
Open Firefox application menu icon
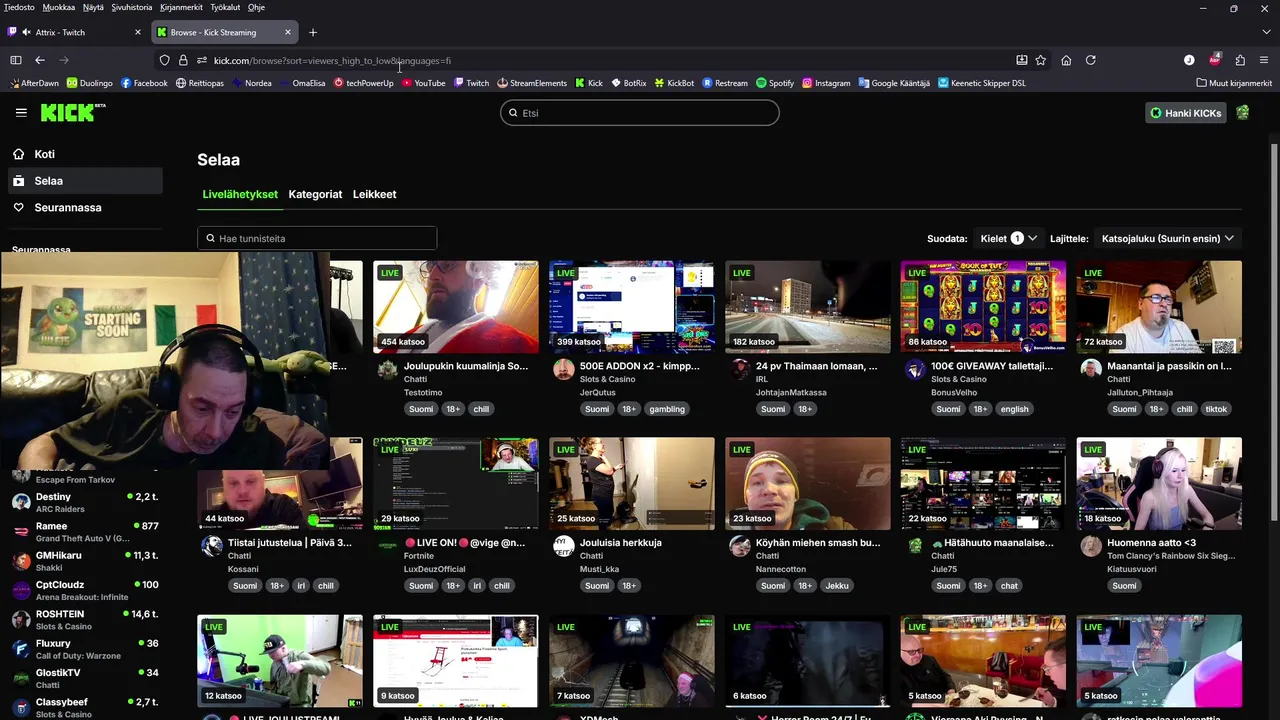pyautogui.click(x=1265, y=60)
